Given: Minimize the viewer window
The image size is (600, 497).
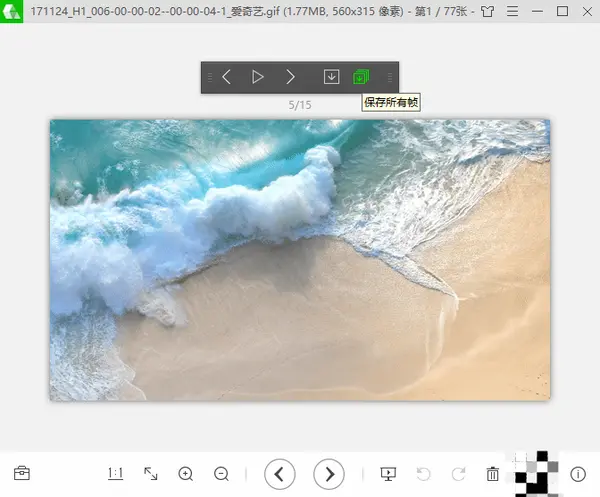Looking at the screenshot, I should pos(537,11).
